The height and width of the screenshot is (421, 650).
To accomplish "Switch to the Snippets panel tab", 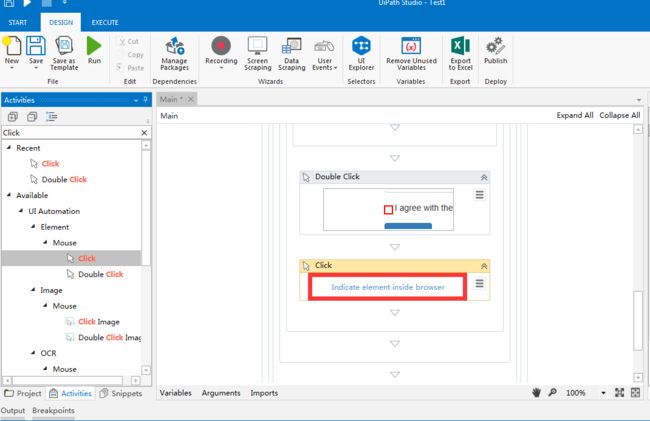I will click(x=121, y=393).
